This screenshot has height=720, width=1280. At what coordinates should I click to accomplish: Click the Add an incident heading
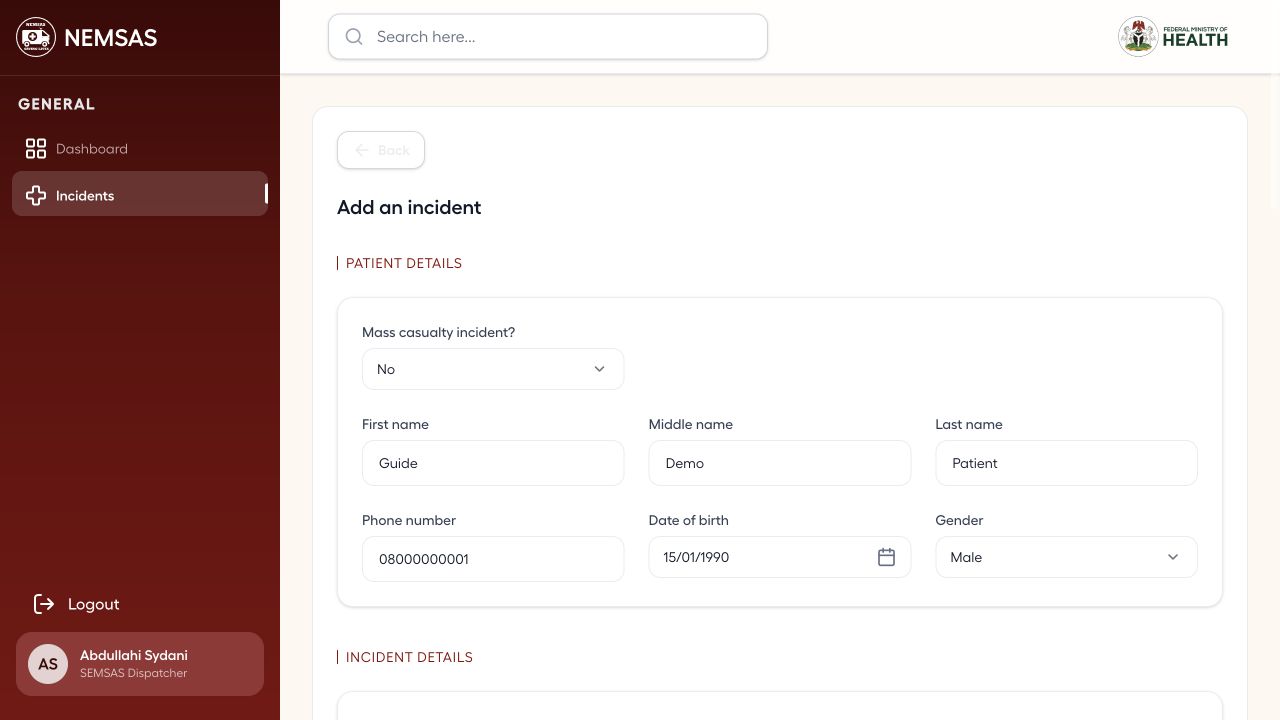click(409, 208)
